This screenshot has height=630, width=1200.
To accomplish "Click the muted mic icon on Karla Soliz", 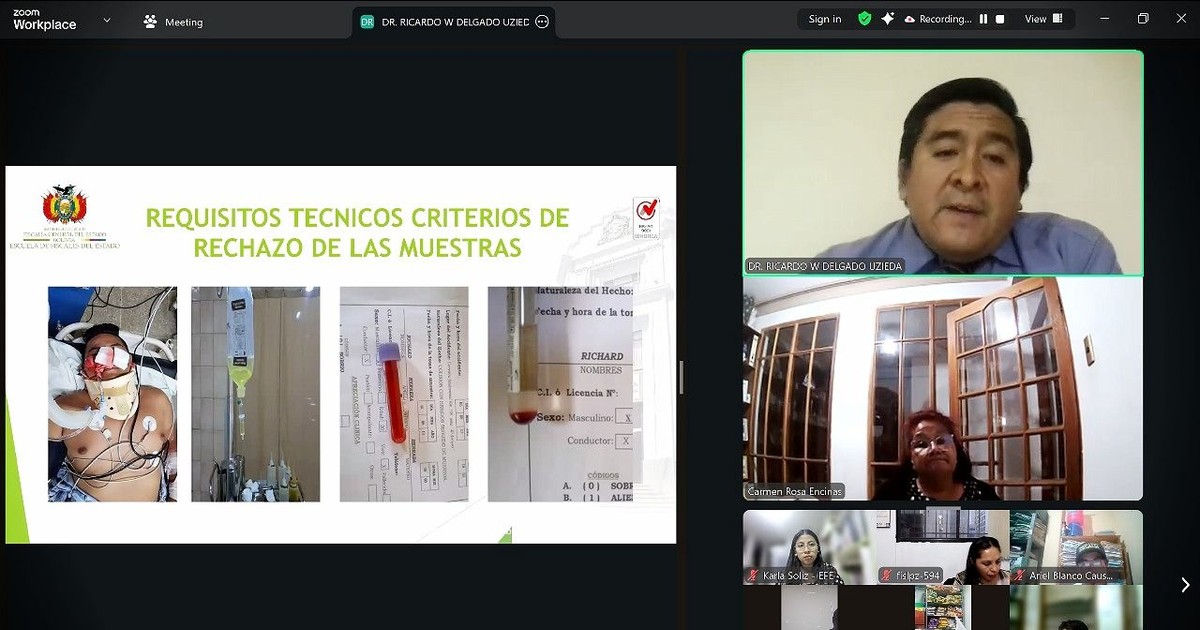I will click(x=753, y=576).
